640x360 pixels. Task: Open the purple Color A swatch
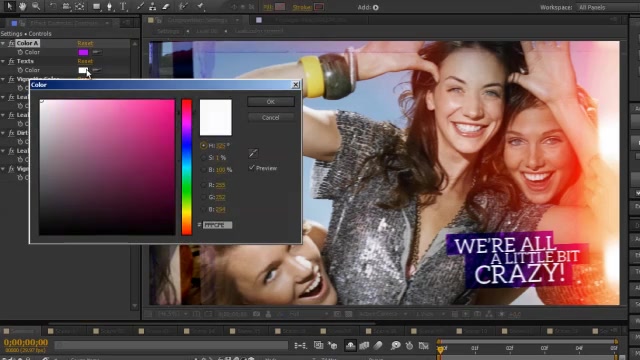click(83, 52)
